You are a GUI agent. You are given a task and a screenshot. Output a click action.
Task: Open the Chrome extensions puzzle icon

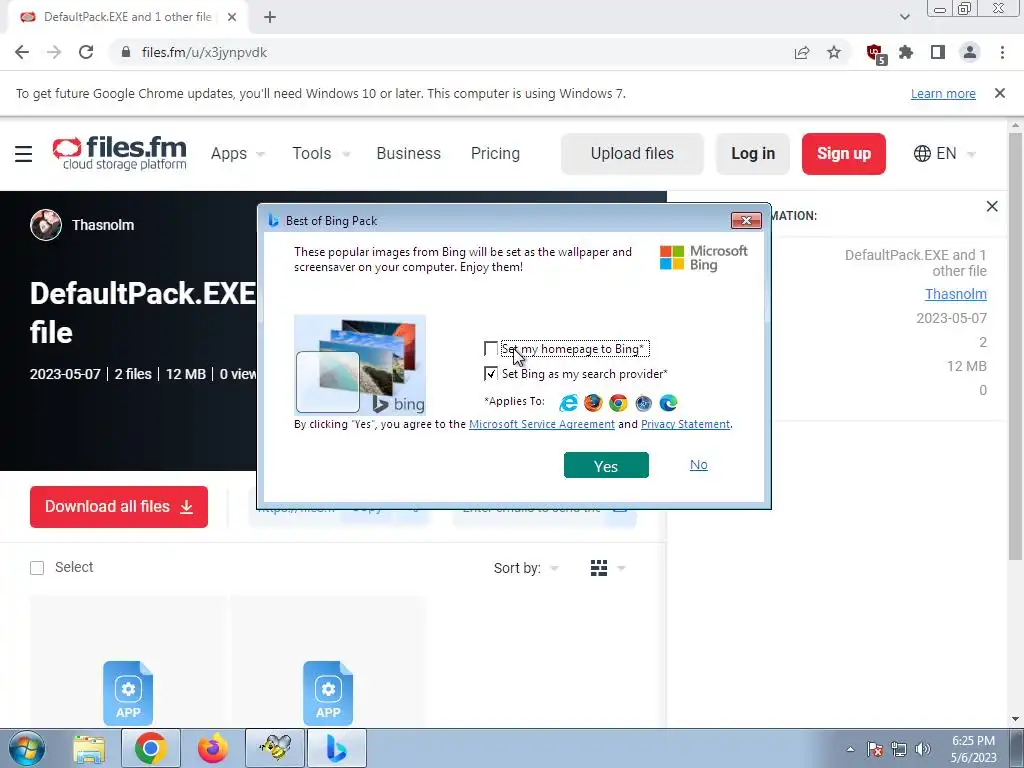(906, 52)
